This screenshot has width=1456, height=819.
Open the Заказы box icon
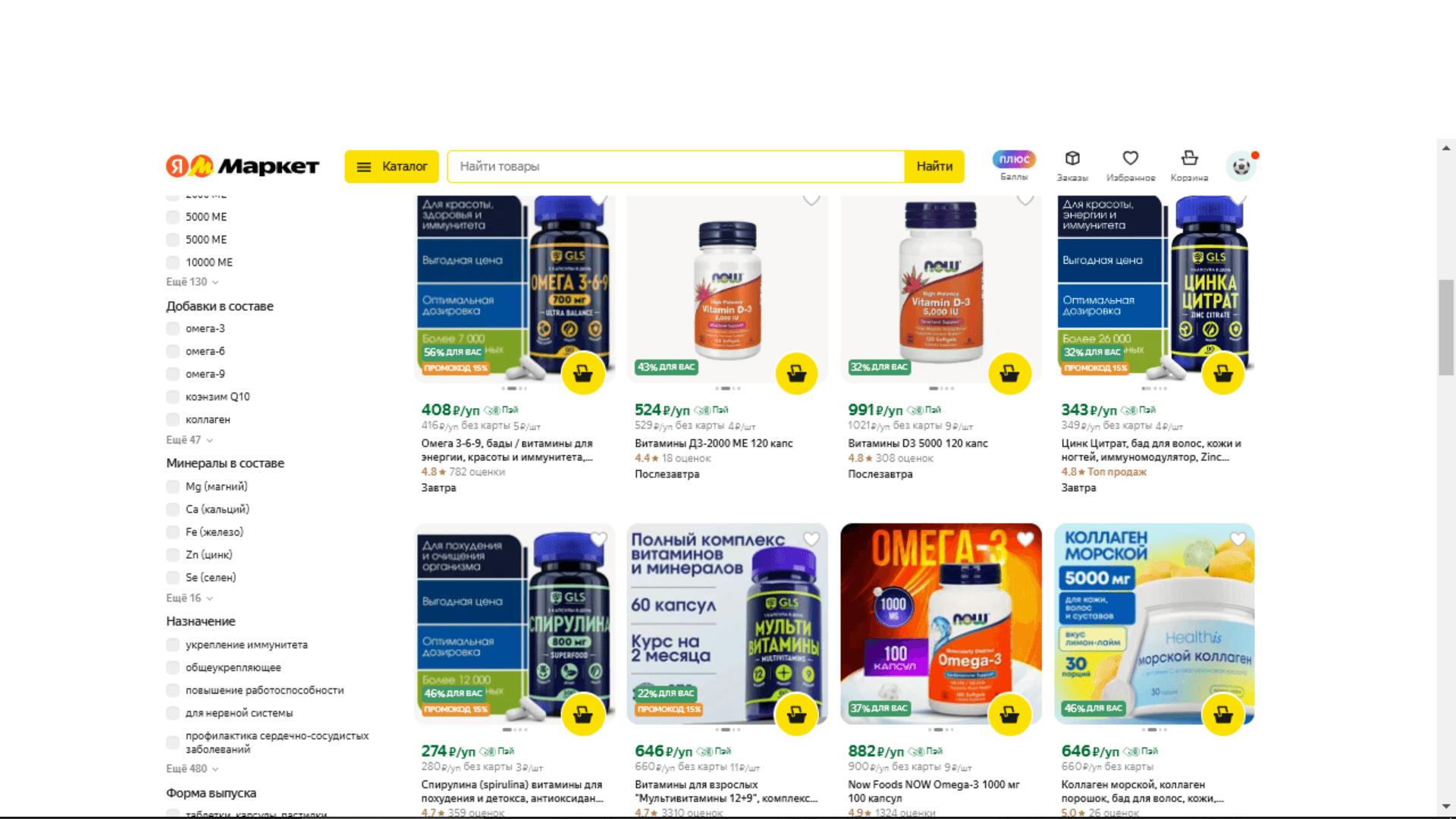[x=1072, y=166]
